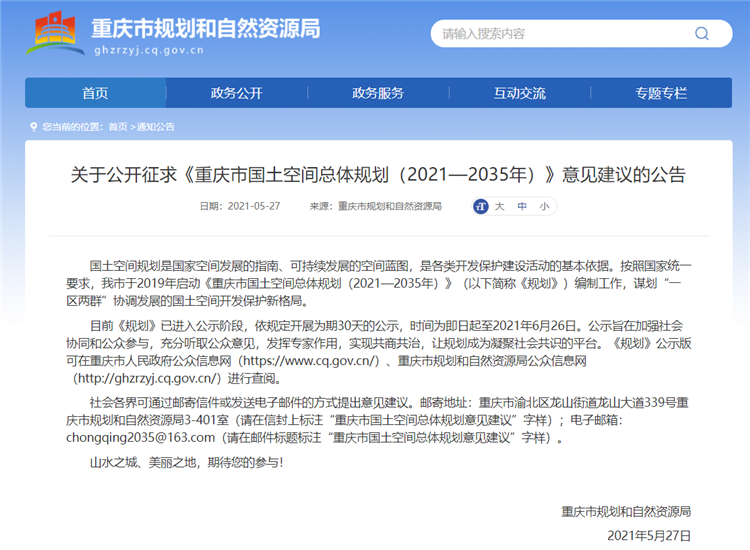Click the date 2021-05-27 text
Image resolution: width=750 pixels, height=550 pixels.
[x=254, y=206]
